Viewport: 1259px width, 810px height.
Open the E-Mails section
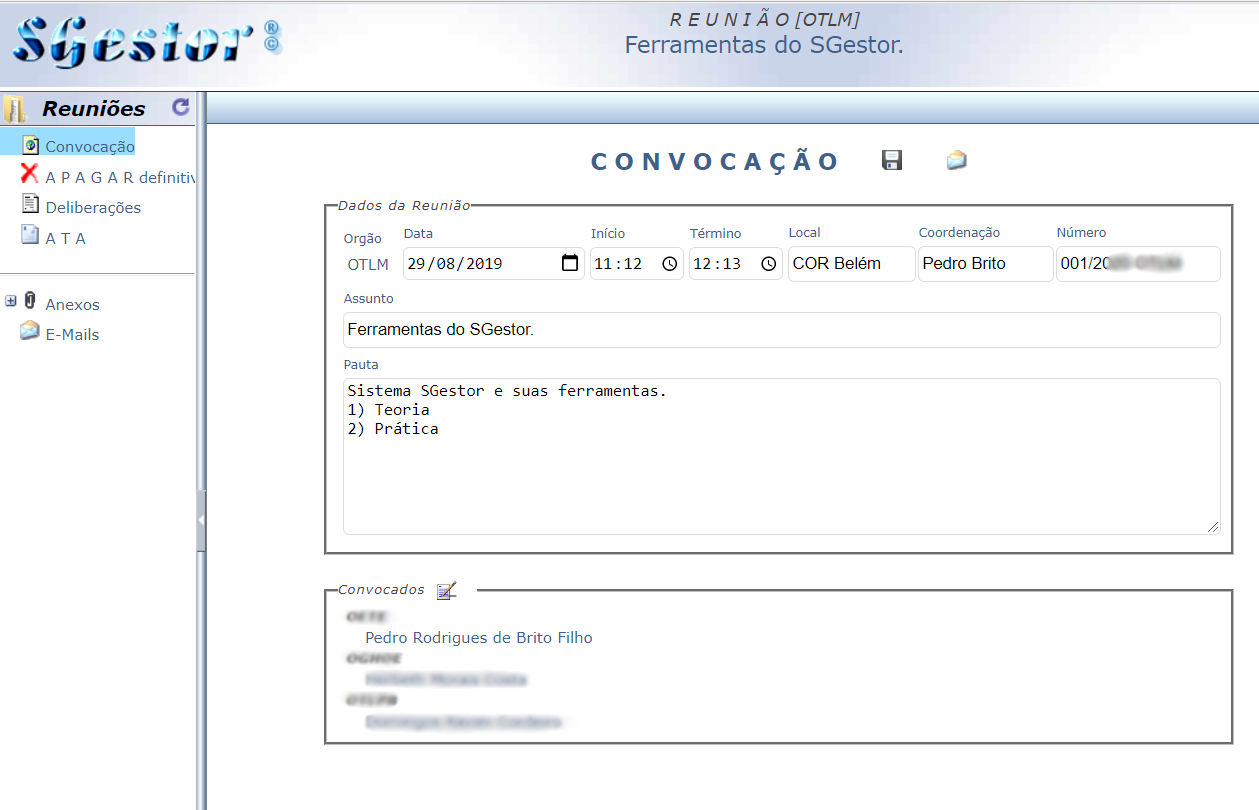point(72,334)
